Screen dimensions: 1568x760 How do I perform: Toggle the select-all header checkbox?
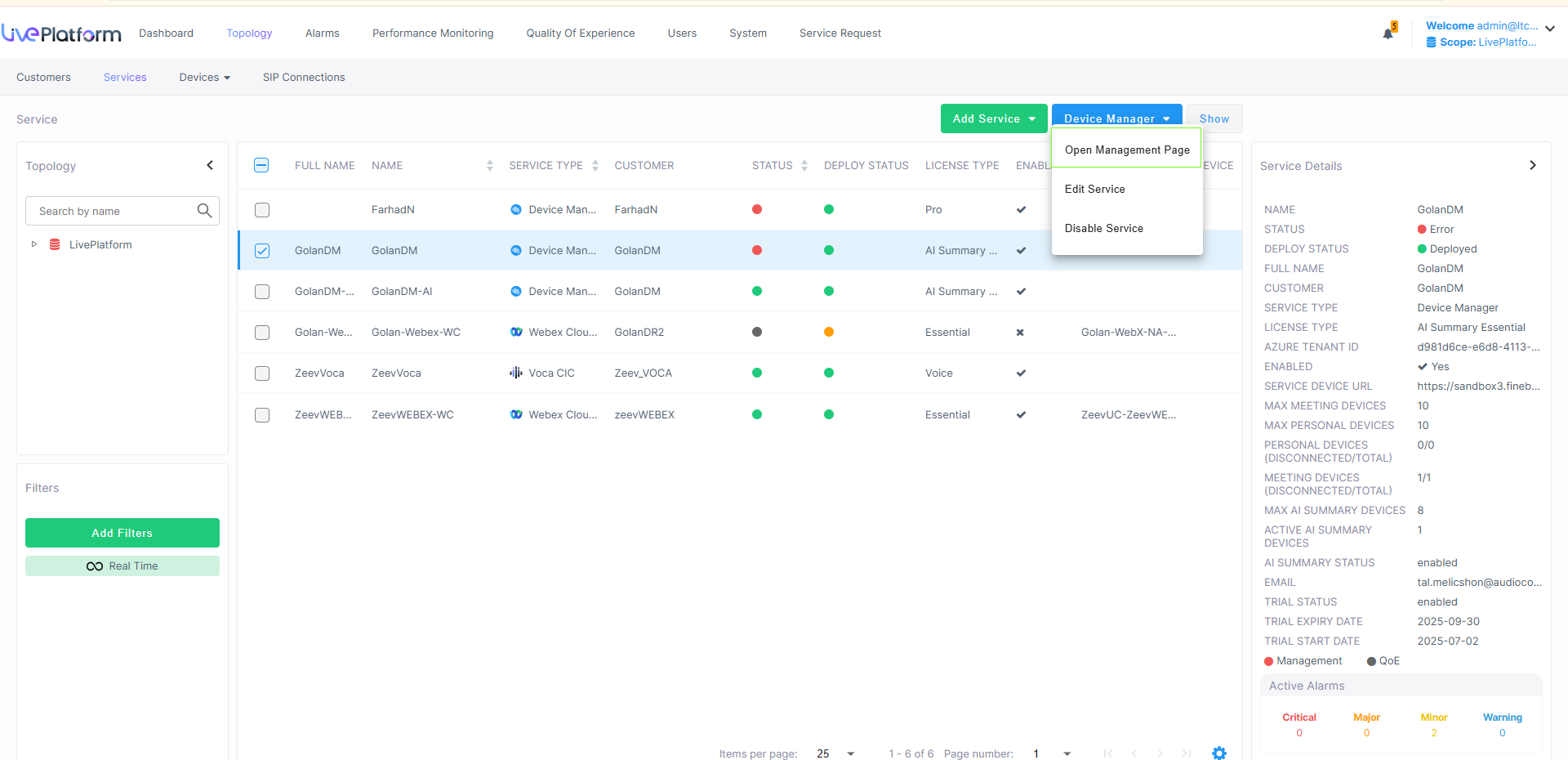(261, 165)
